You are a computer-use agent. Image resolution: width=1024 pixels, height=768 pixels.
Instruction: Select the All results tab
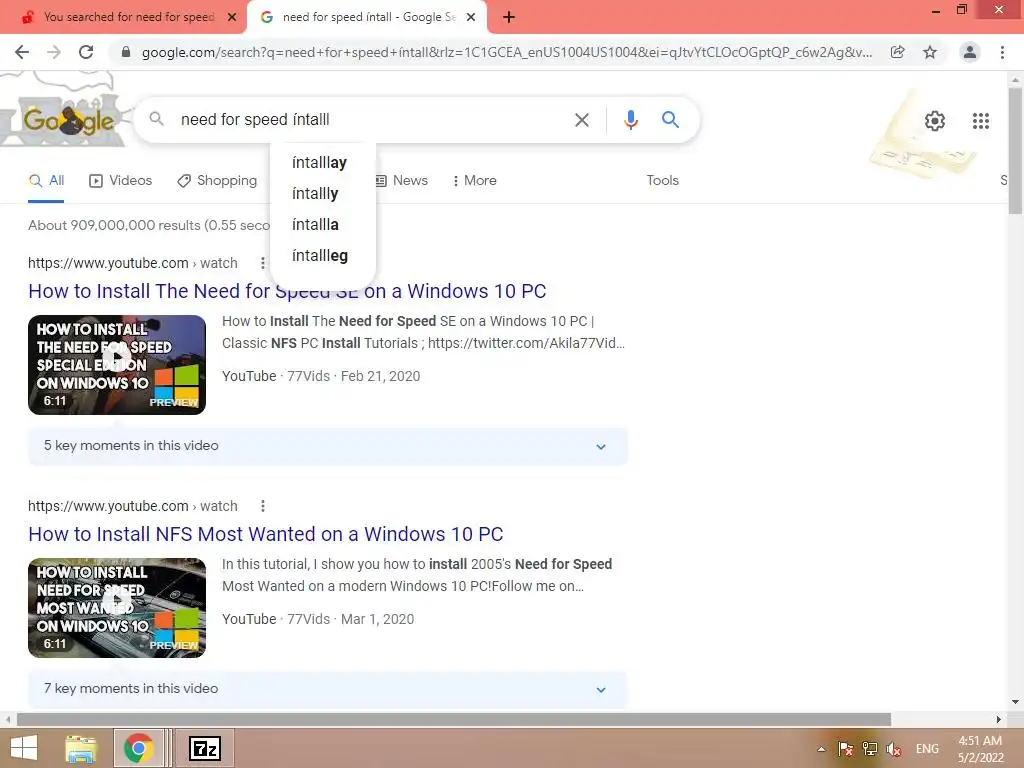(x=46, y=181)
